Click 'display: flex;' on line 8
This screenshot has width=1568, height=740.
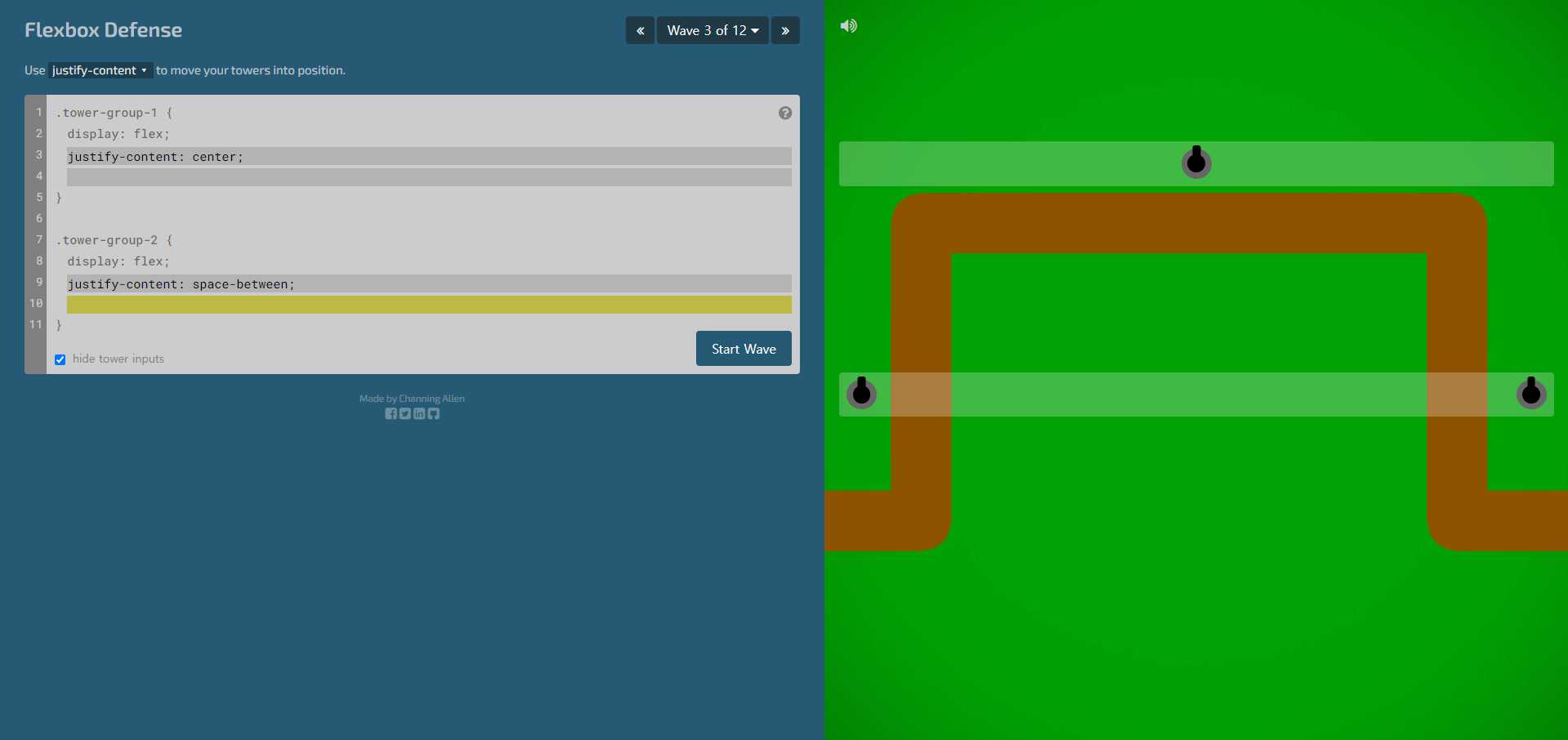point(118,261)
